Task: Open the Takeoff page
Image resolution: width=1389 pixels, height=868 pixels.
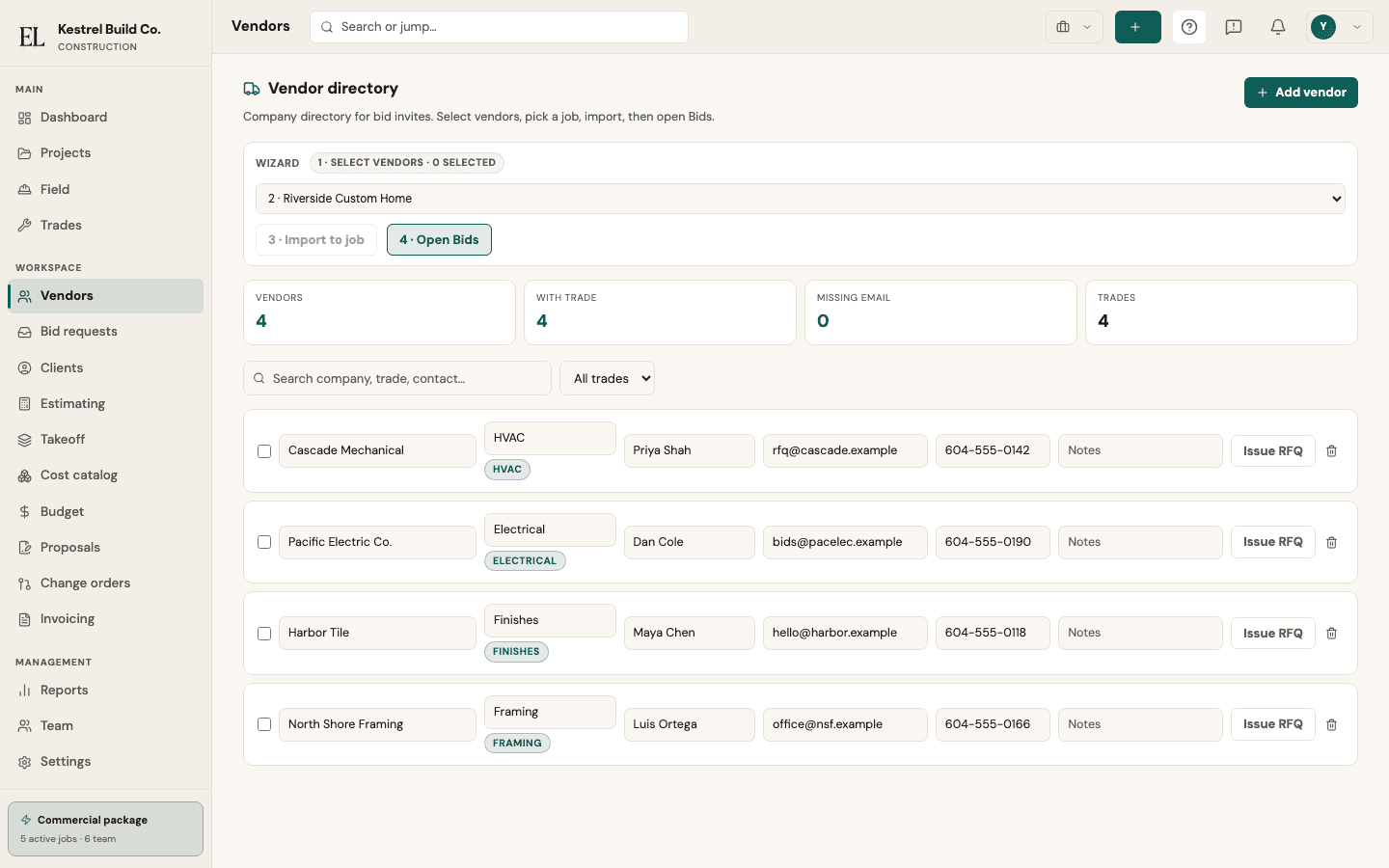Action: pyautogui.click(x=106, y=440)
